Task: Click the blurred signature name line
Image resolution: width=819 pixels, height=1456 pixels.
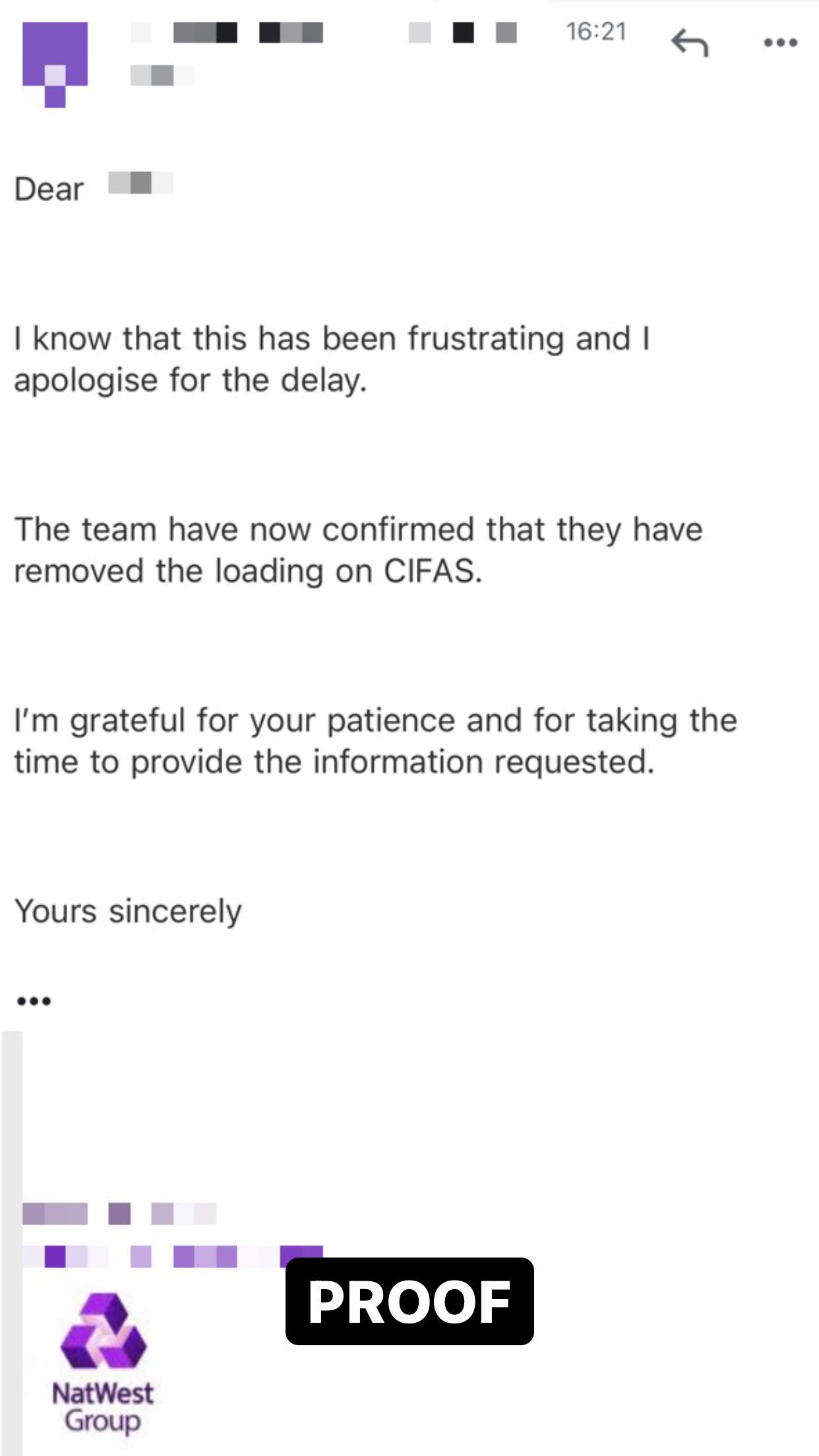Action: [x=119, y=1213]
